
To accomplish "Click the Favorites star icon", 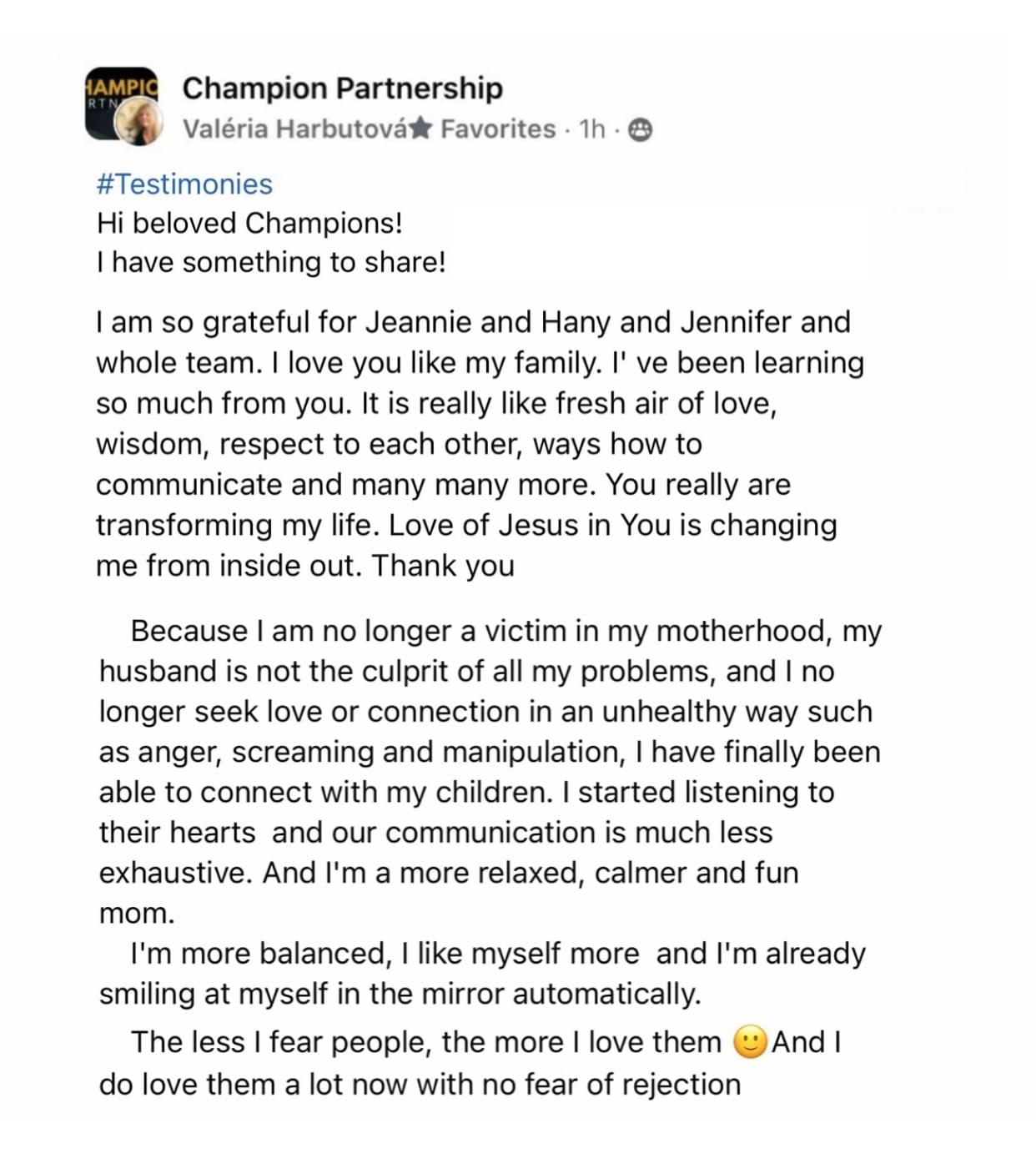I will [421, 128].
